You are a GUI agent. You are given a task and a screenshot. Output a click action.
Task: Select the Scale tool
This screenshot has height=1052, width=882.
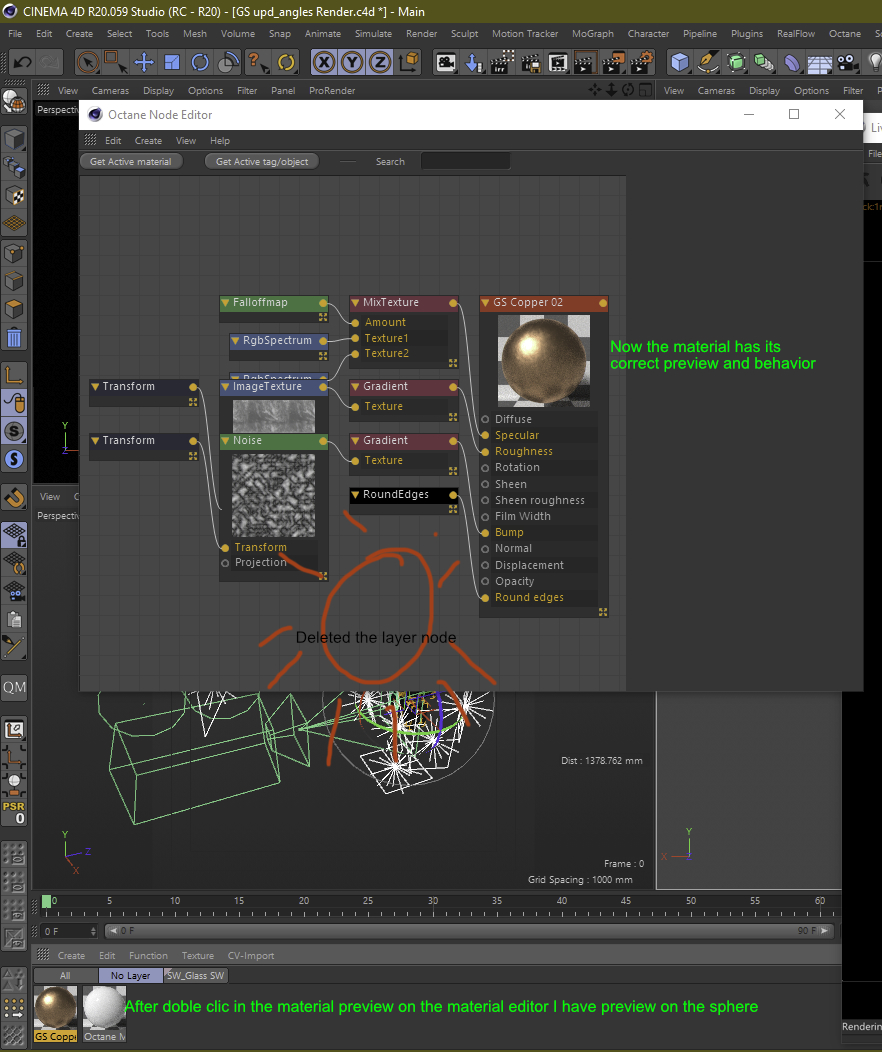click(x=172, y=62)
